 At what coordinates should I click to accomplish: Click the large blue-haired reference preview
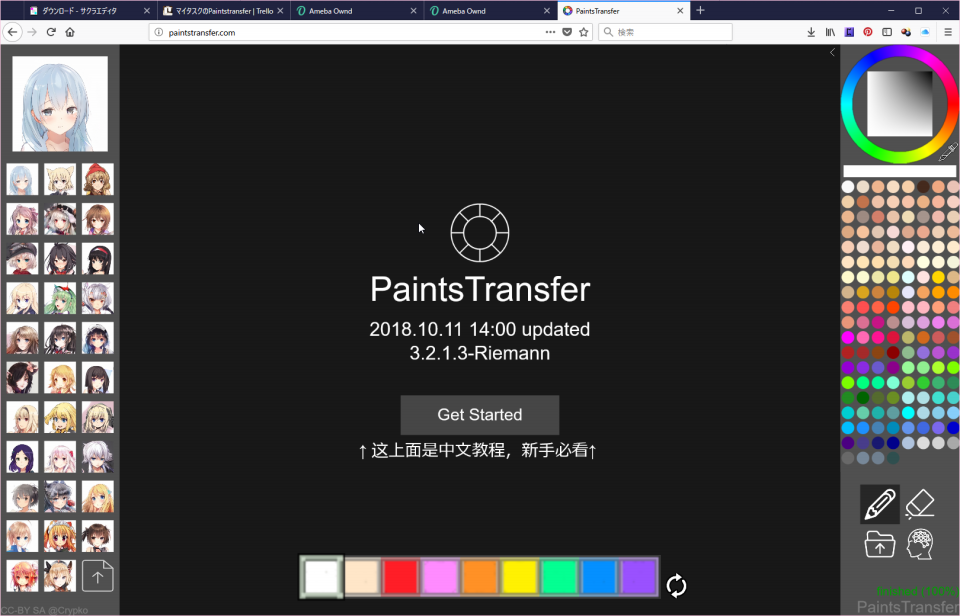click(60, 103)
